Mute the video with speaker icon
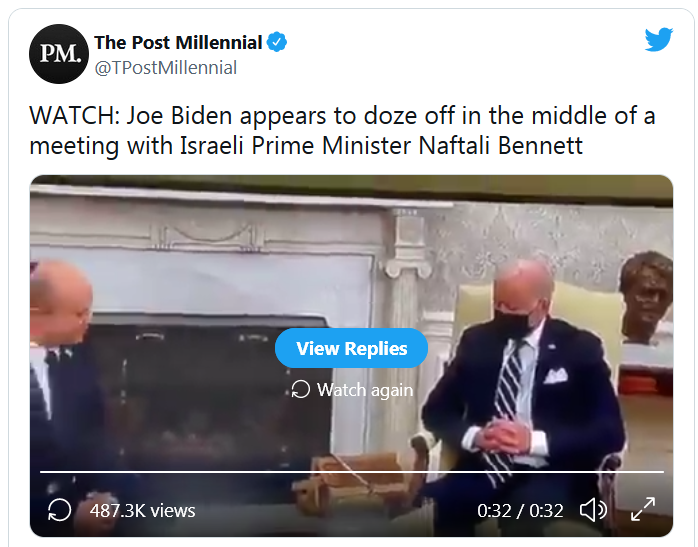 (x=593, y=510)
